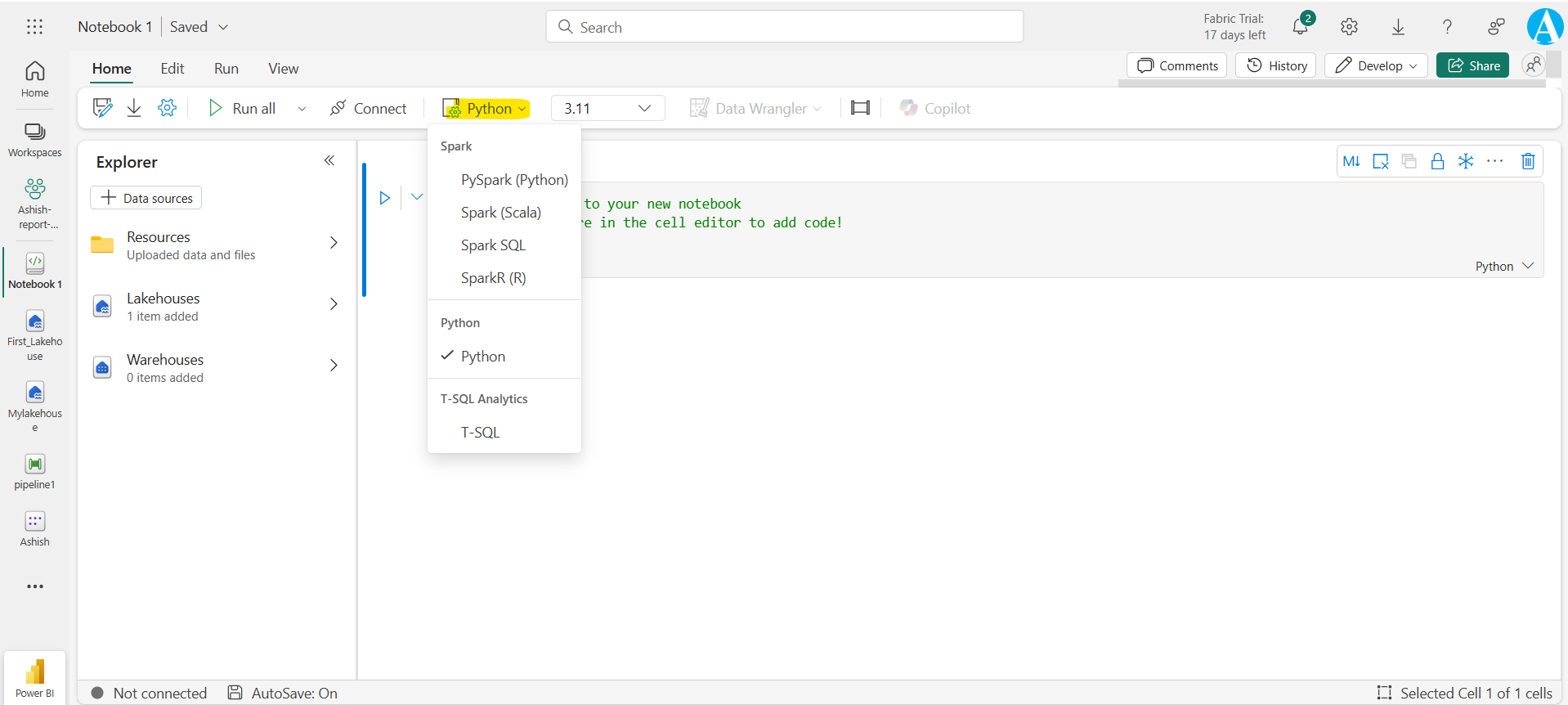Open the 3.11 version dropdown
This screenshot has height=705, width=1568.
[x=607, y=108]
